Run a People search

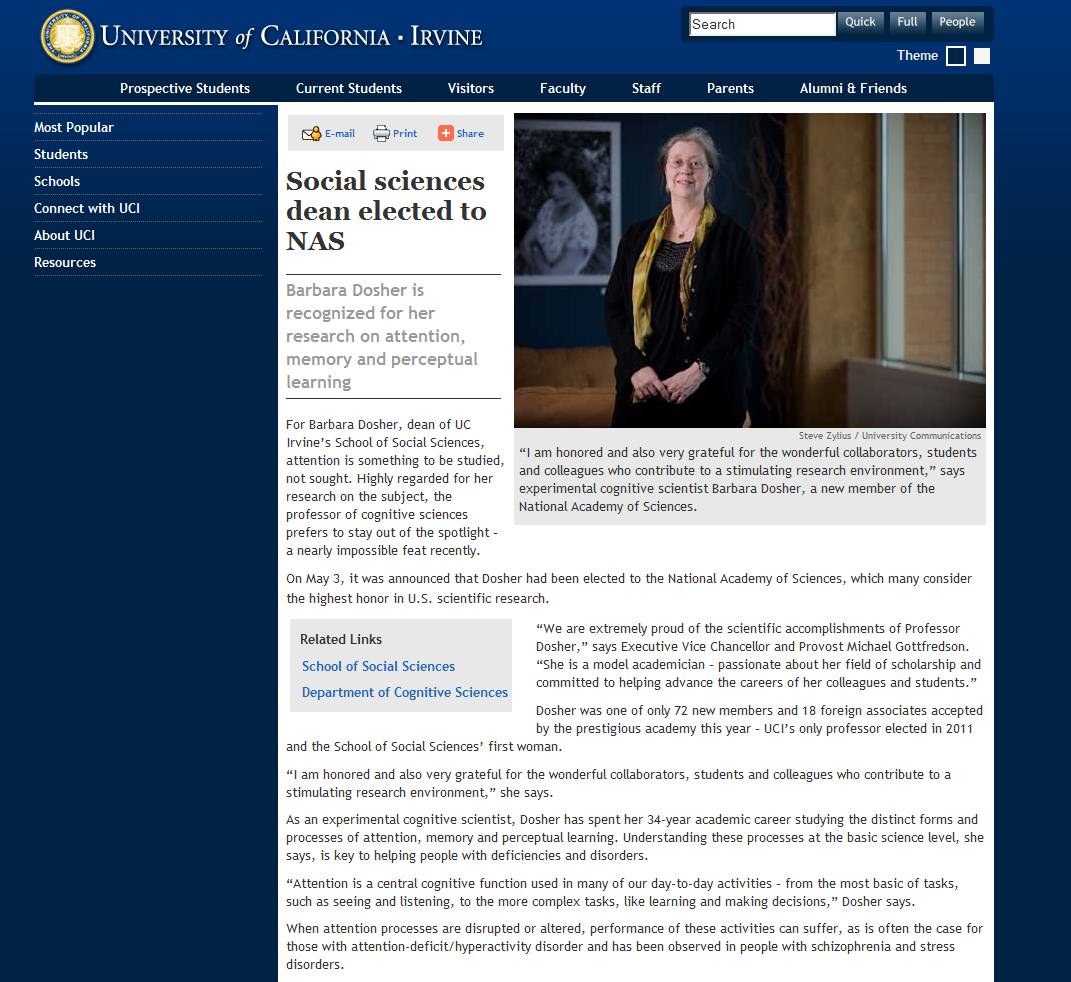click(x=957, y=22)
